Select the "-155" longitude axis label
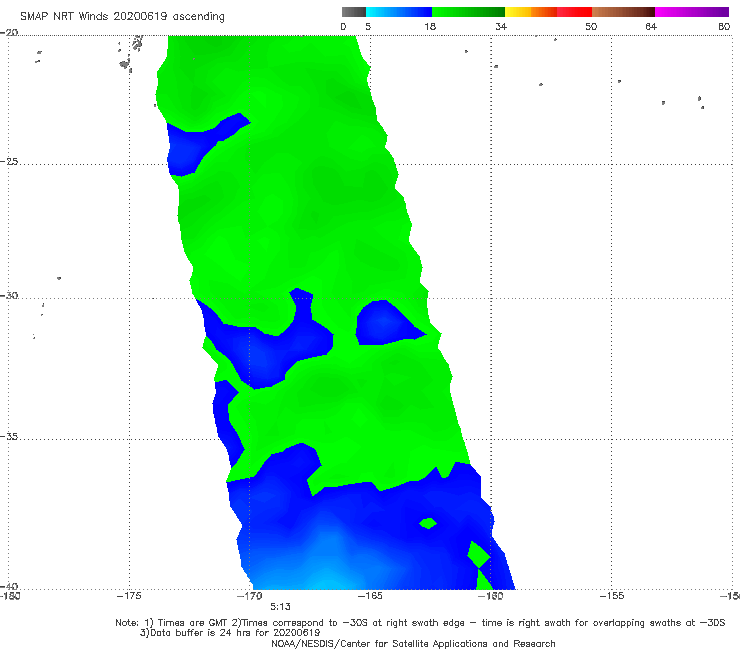 612,596
